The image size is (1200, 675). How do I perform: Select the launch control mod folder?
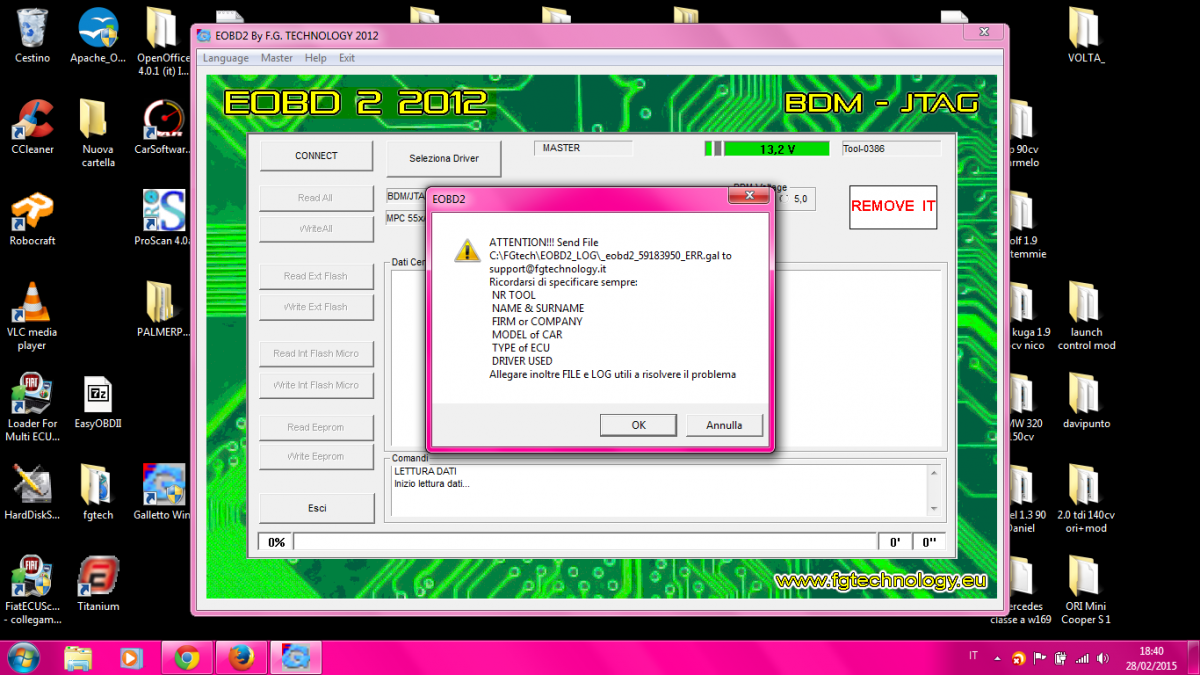pos(1087,316)
